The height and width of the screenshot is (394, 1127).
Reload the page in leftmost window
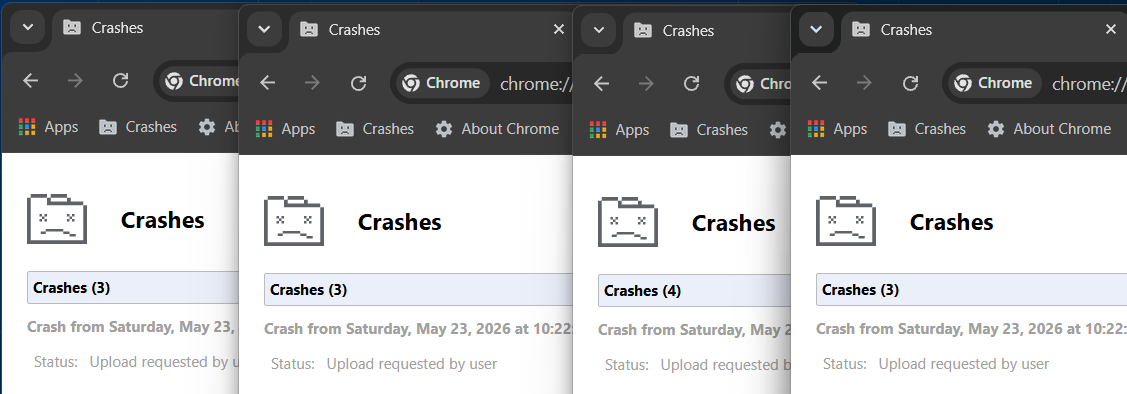[x=121, y=81]
